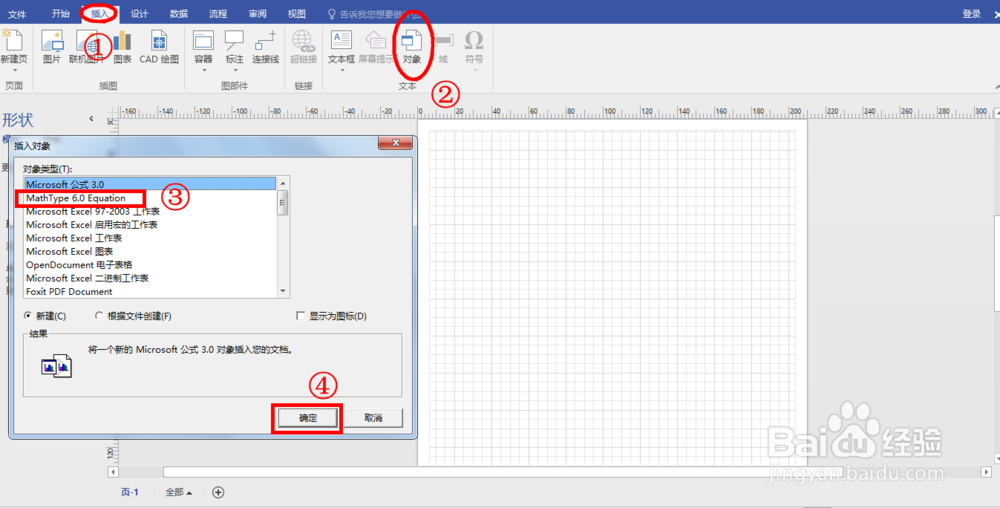Select Microsoft Excel 97-2003 工作表 entry
Image resolution: width=1000 pixels, height=508 pixels.
(150, 212)
